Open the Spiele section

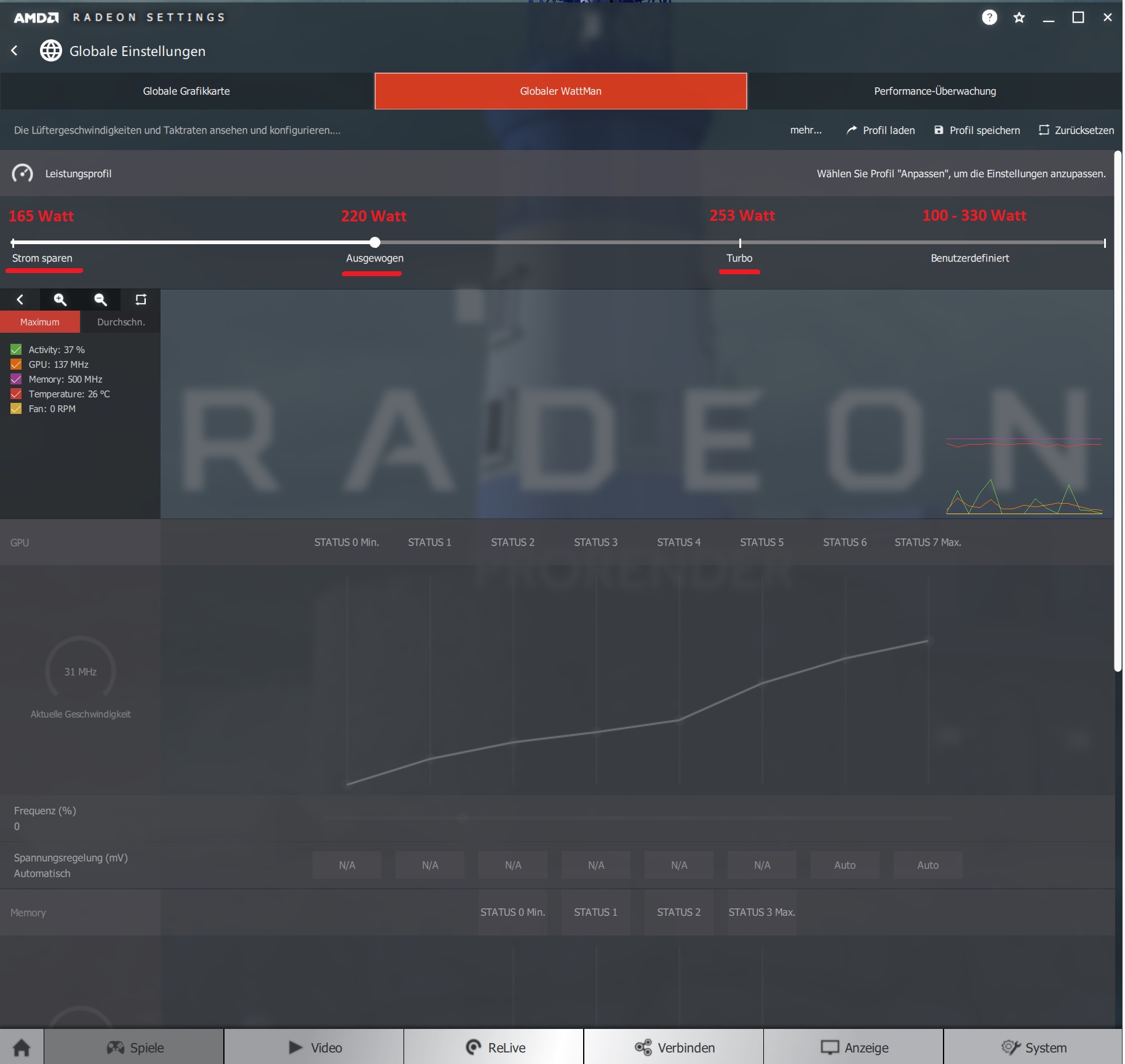coord(134,1047)
